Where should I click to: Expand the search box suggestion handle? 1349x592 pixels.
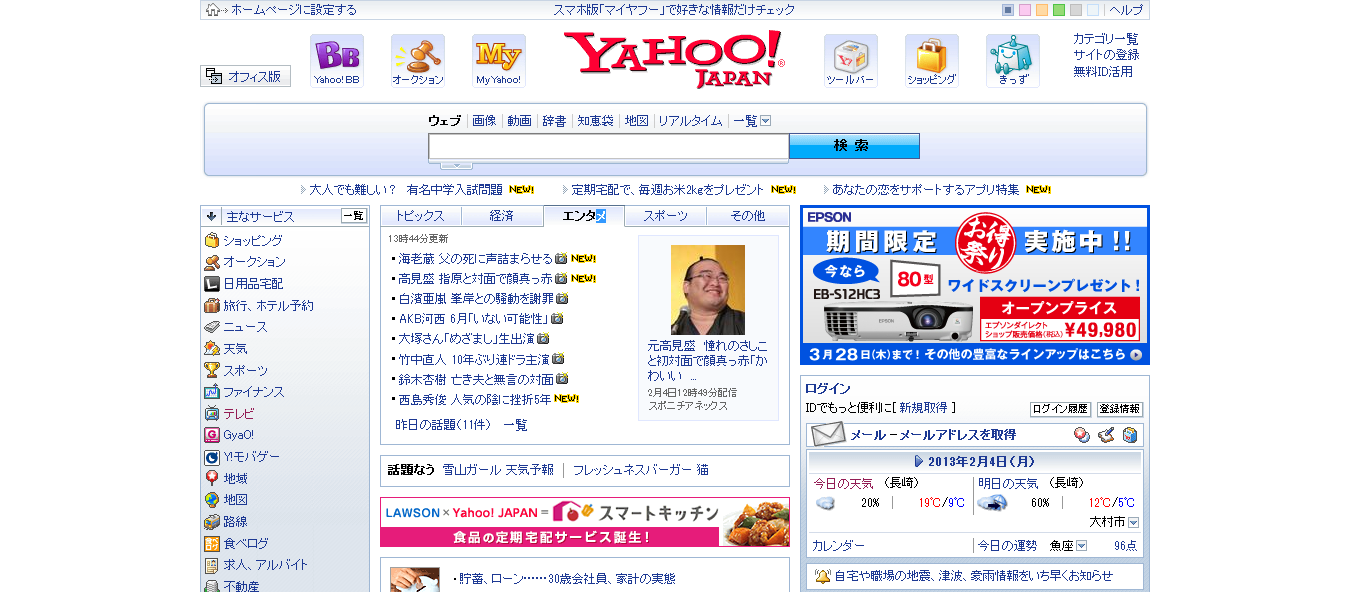[x=455, y=165]
